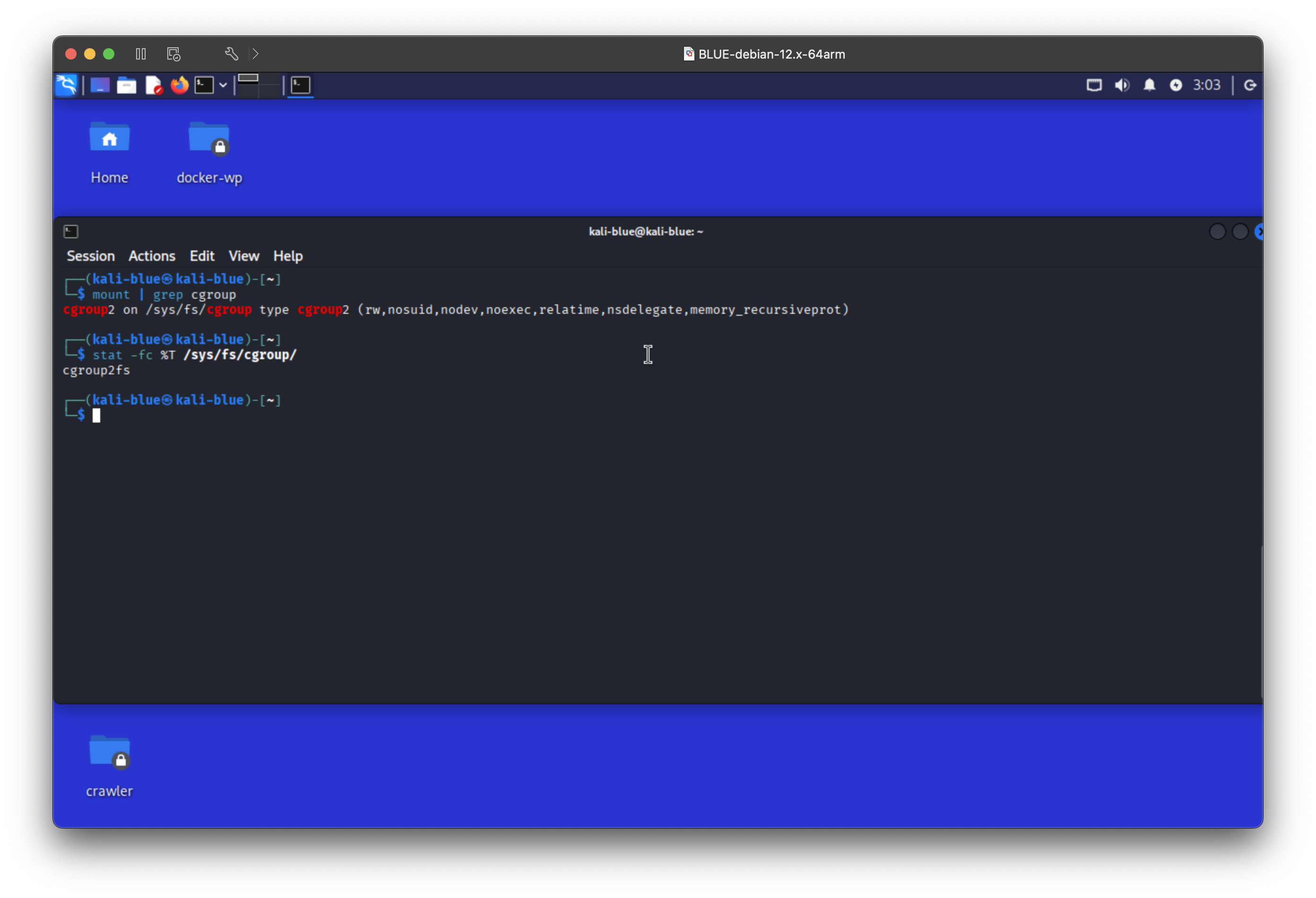Open VM settings wrench icon
This screenshot has width=1316, height=898.
click(x=231, y=54)
